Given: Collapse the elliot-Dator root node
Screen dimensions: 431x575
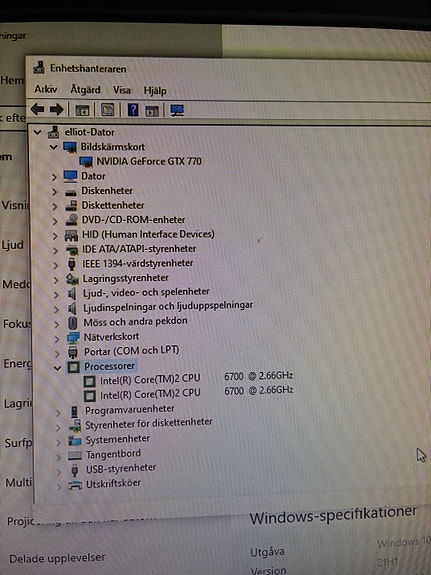Looking at the screenshot, I should 38,132.
